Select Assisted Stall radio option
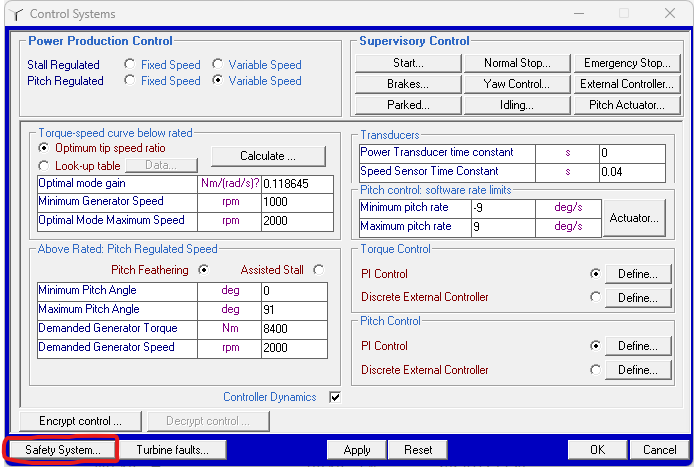This screenshot has height=467, width=694. tap(319, 270)
